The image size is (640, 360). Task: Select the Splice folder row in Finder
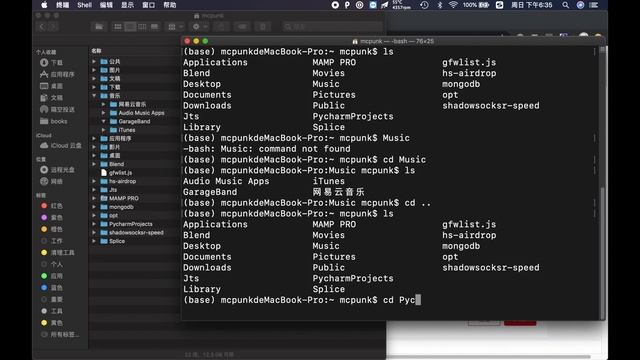[x=135, y=241]
